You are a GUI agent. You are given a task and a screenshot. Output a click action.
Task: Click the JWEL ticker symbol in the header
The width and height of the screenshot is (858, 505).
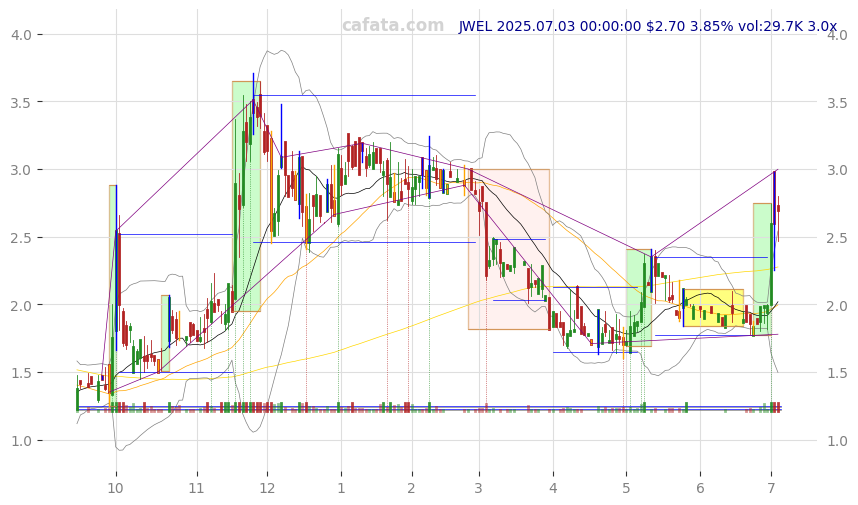(x=476, y=26)
